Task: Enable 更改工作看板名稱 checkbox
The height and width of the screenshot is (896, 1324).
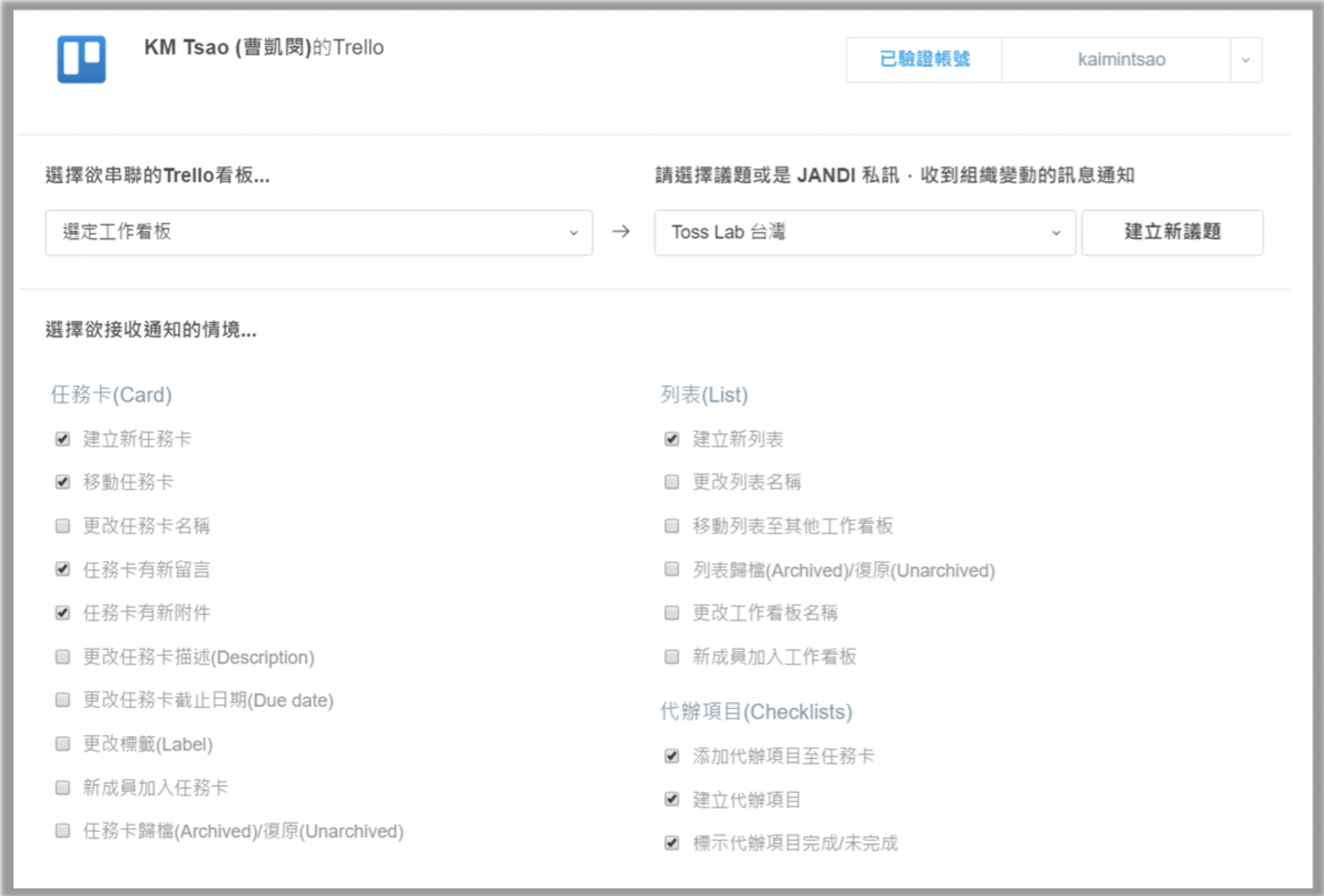Action: [x=672, y=613]
